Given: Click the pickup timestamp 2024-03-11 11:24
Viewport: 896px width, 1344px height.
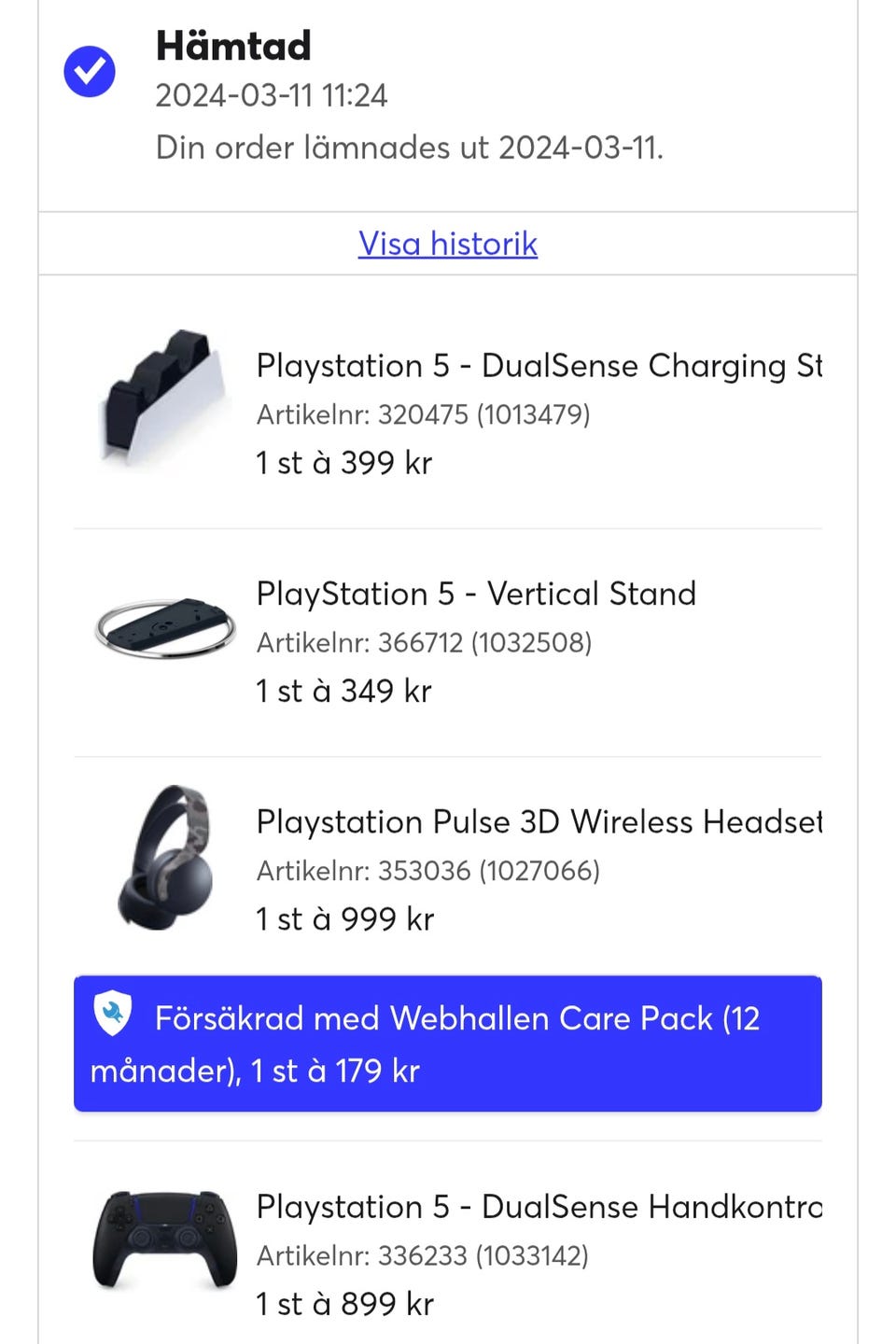Looking at the screenshot, I should pyautogui.click(x=271, y=95).
